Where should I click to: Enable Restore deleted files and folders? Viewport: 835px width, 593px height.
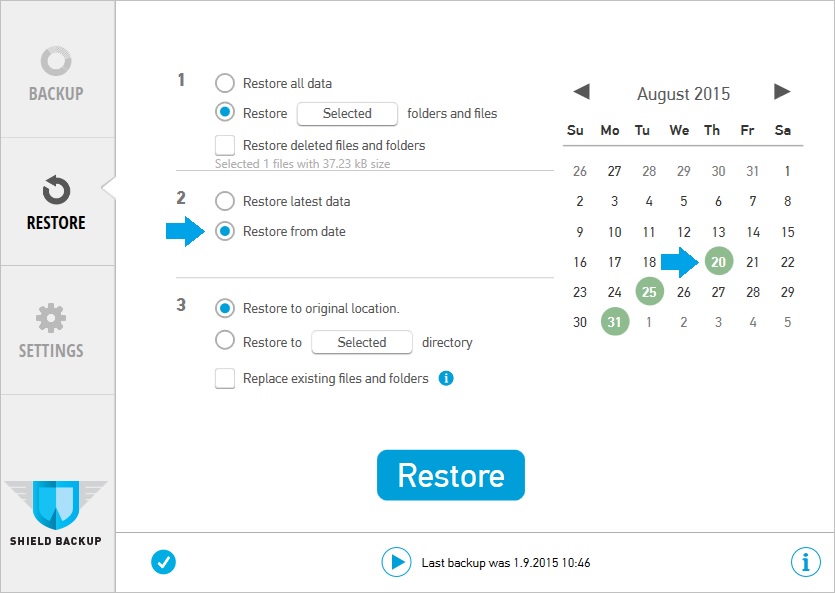click(225, 145)
